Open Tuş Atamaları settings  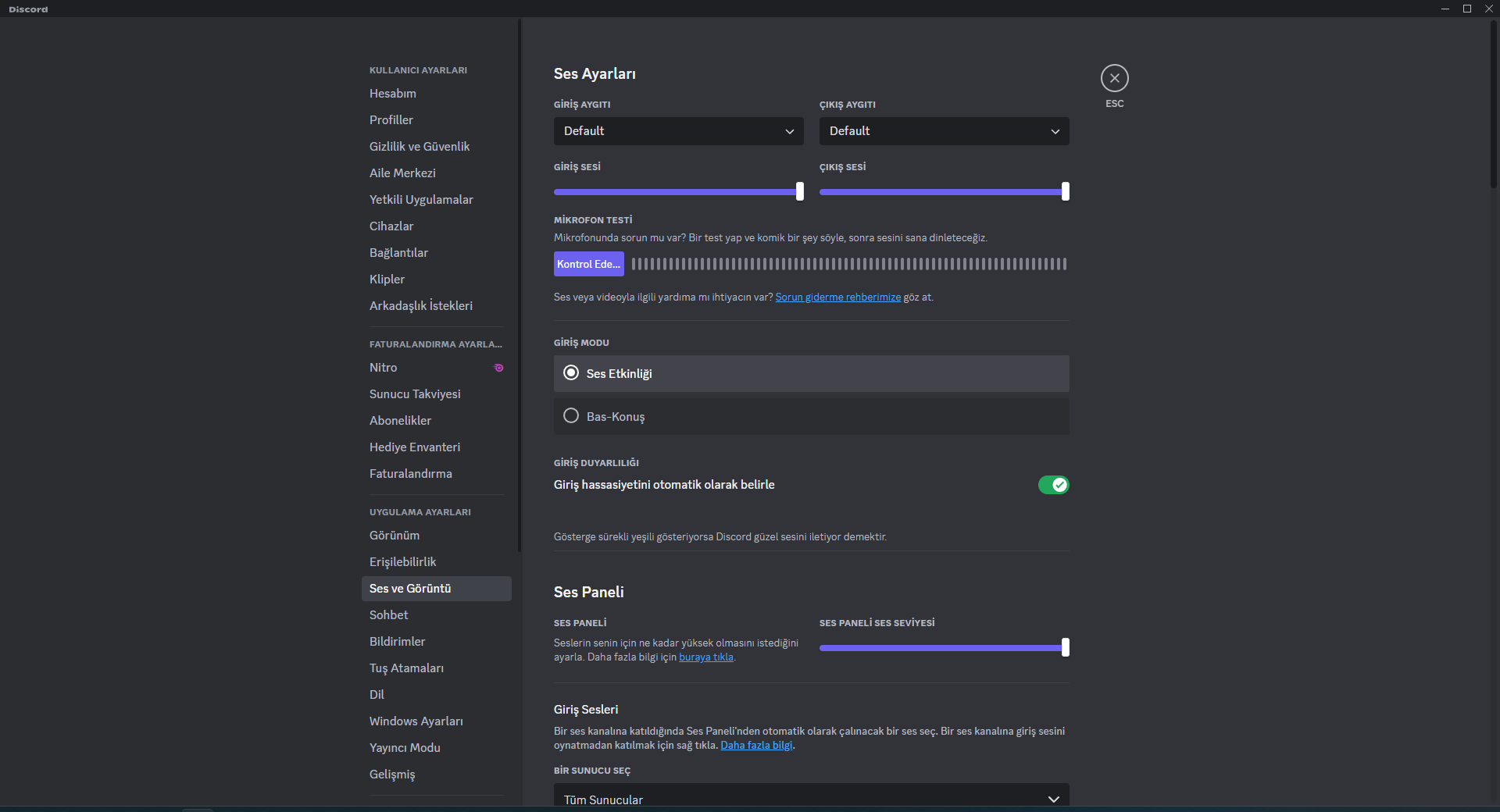(x=406, y=668)
